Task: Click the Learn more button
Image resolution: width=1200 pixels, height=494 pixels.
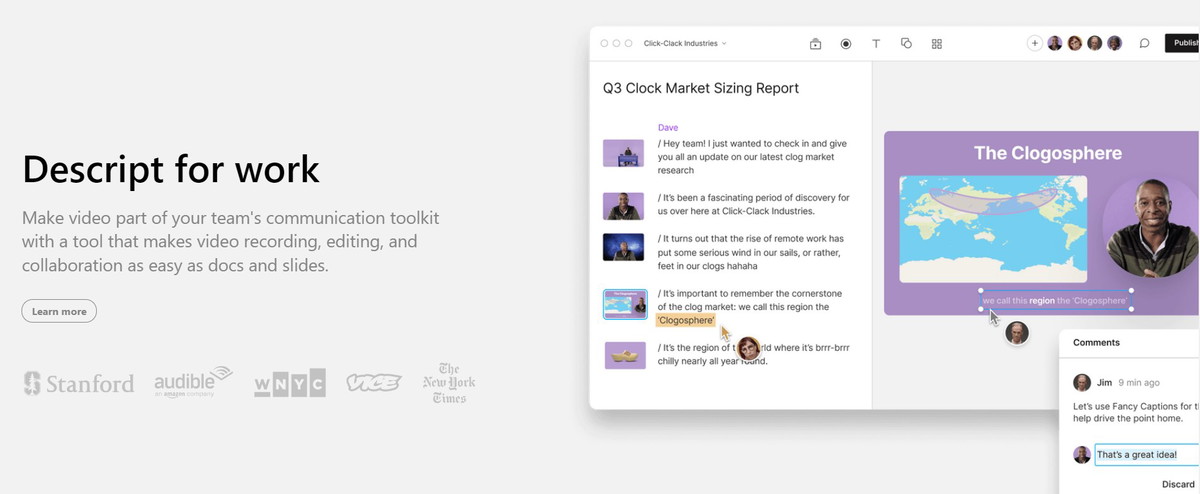Action: [59, 311]
